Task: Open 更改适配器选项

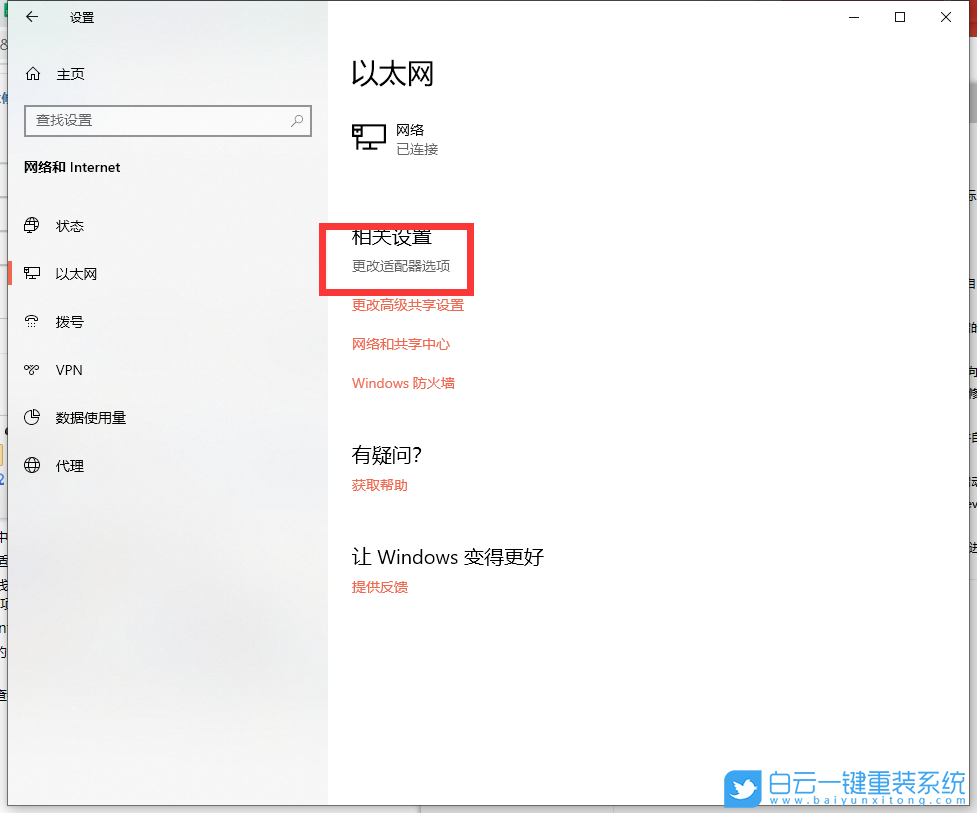Action: 403,266
